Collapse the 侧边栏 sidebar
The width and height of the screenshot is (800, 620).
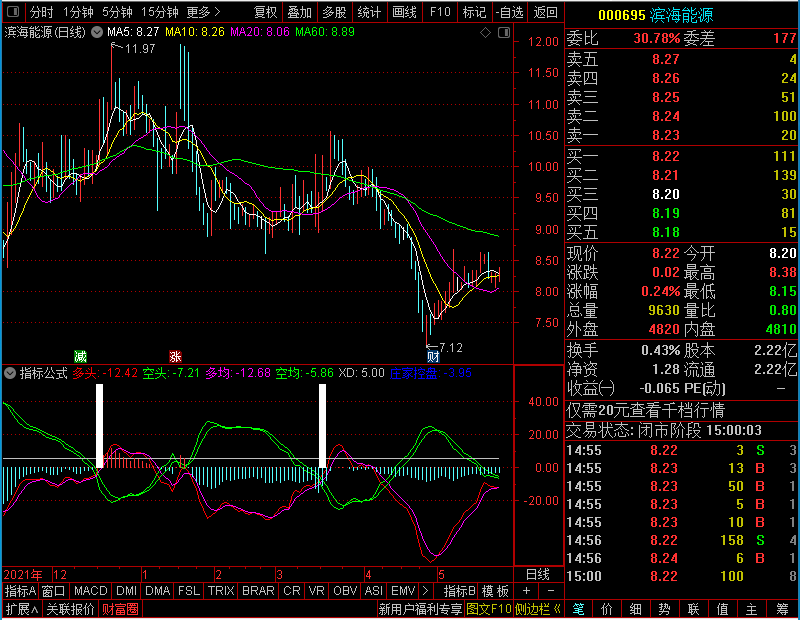pyautogui.click(x=538, y=609)
